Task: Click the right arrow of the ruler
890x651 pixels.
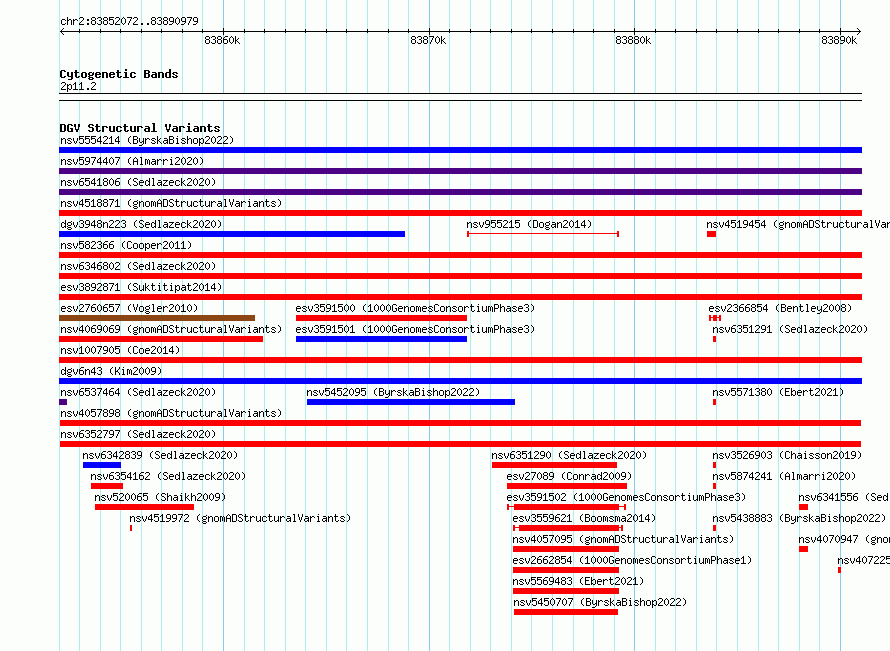Action: (x=858, y=31)
